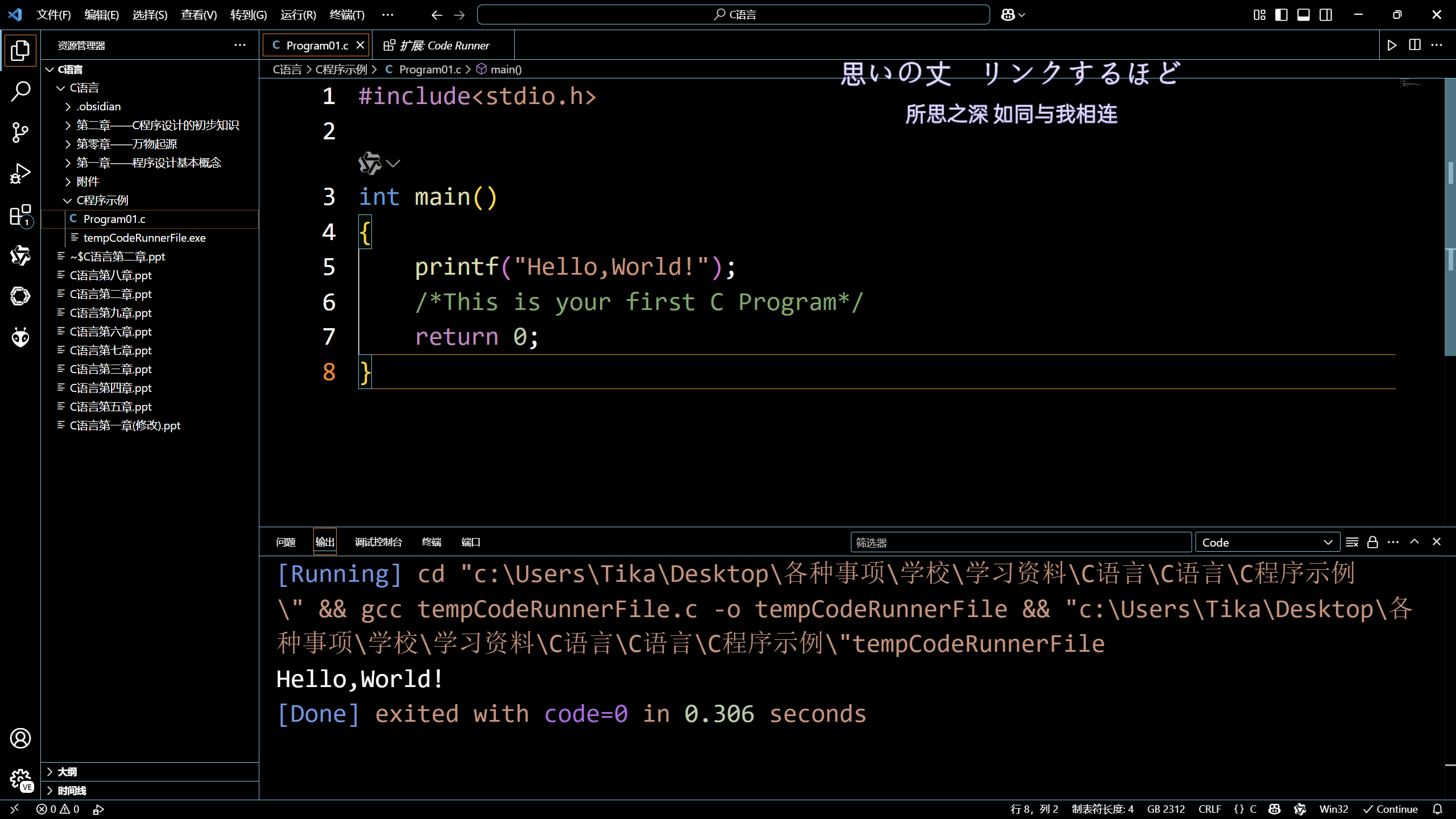Open the Accounts icon in activity bar
This screenshot has width=1456, height=819.
(20, 738)
